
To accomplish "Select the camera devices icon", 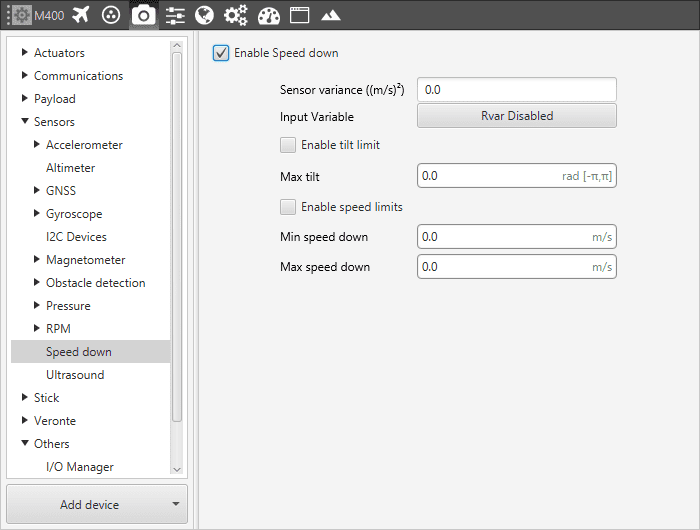I will (x=143, y=16).
